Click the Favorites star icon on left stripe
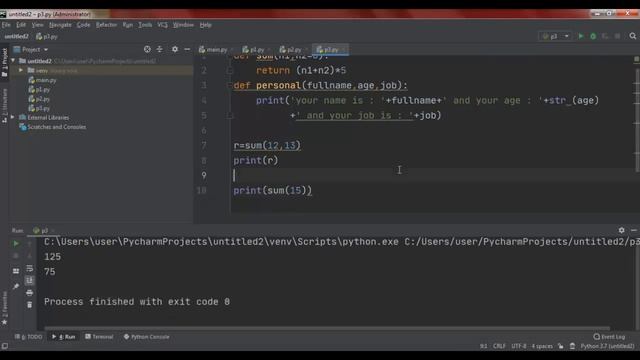This screenshot has height=360, width=640. 4,322
